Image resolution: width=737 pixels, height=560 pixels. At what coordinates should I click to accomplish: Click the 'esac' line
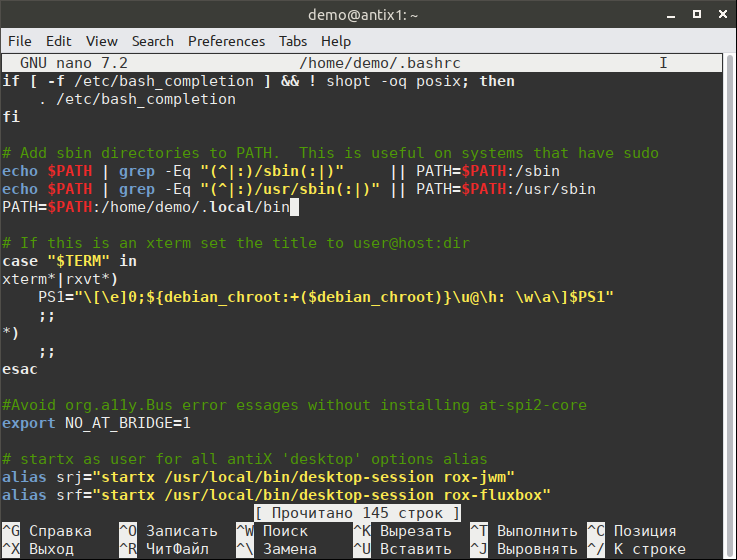click(x=20, y=369)
